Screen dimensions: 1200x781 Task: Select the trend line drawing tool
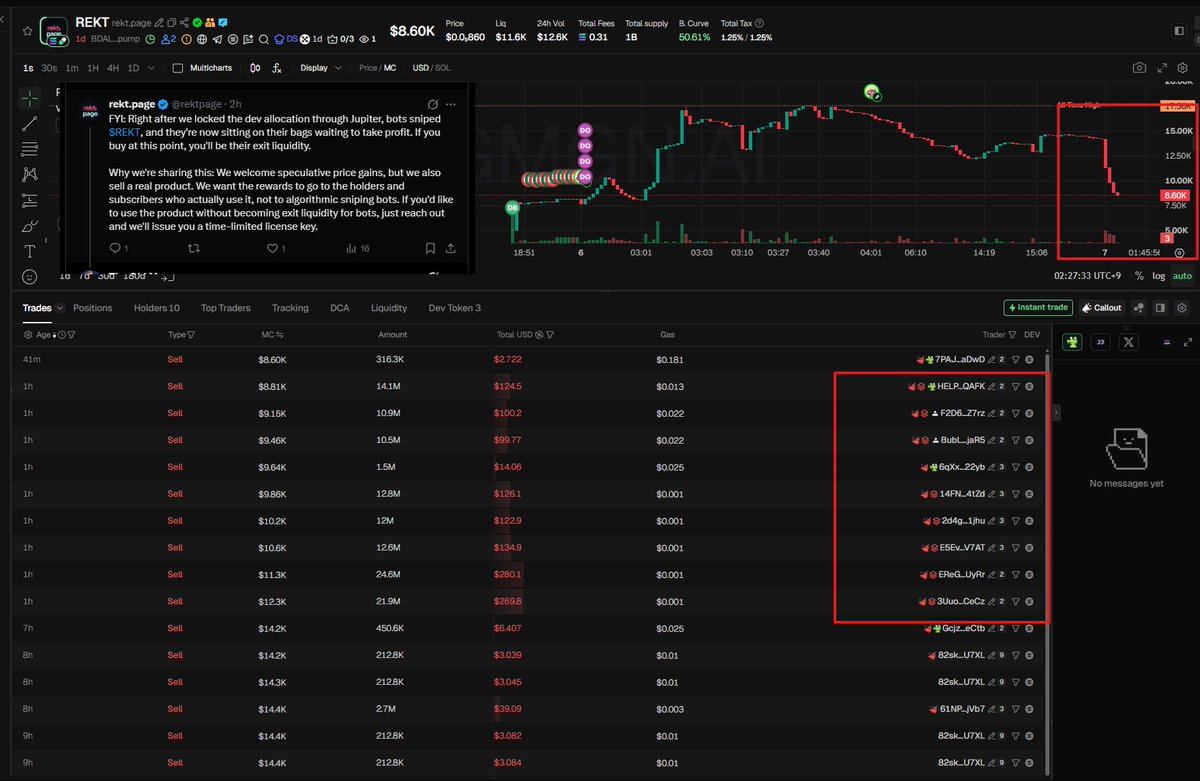click(29, 123)
